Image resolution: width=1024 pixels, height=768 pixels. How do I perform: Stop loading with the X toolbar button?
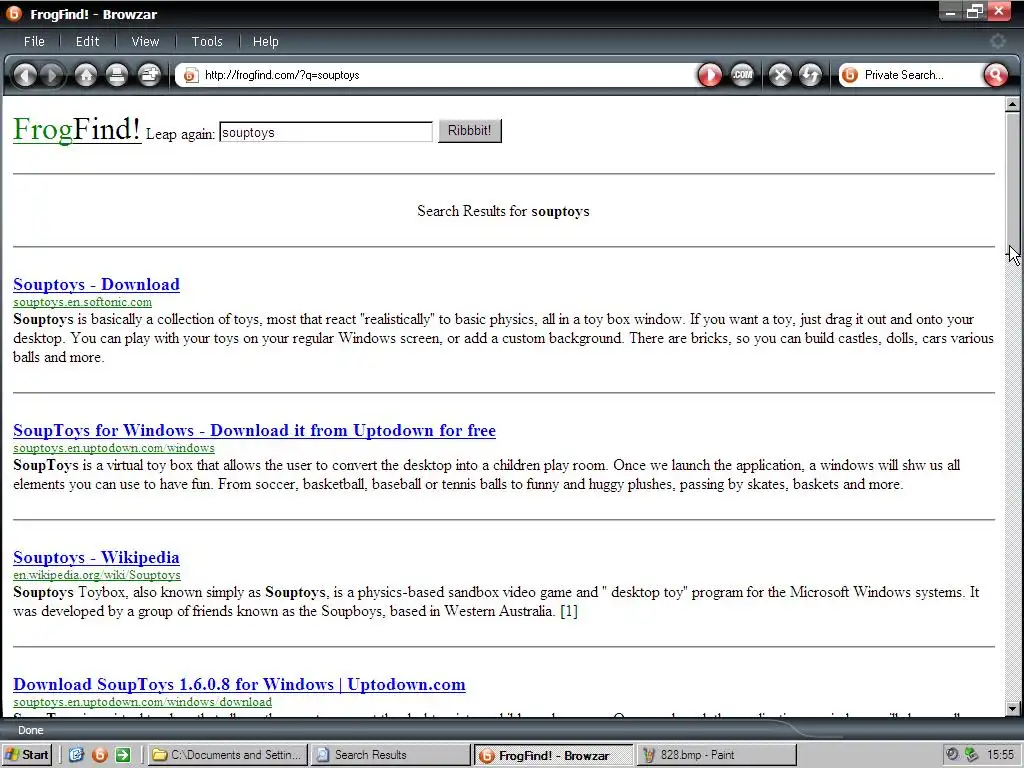click(x=780, y=75)
